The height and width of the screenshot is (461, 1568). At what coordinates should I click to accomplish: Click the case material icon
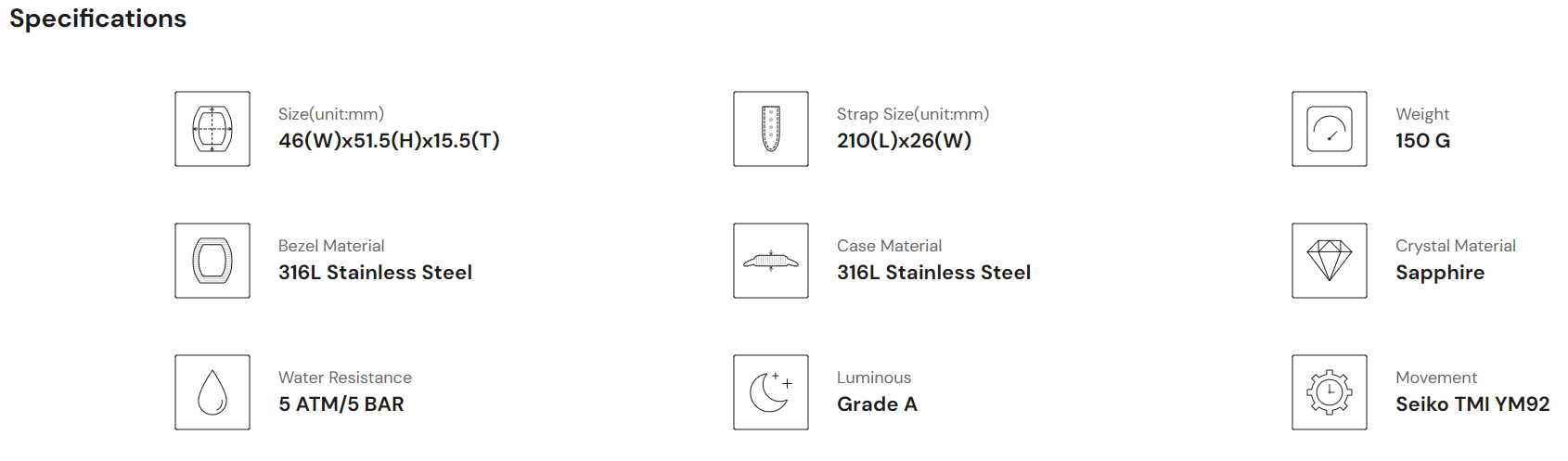point(771,261)
